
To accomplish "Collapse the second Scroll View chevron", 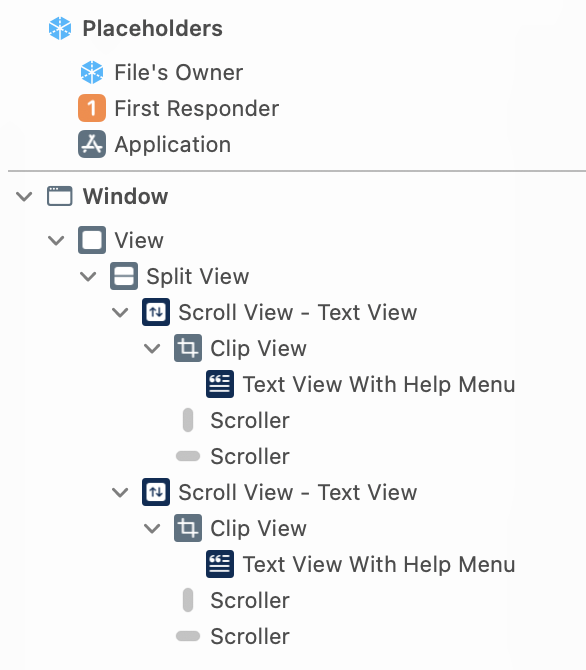I will 120,493.
